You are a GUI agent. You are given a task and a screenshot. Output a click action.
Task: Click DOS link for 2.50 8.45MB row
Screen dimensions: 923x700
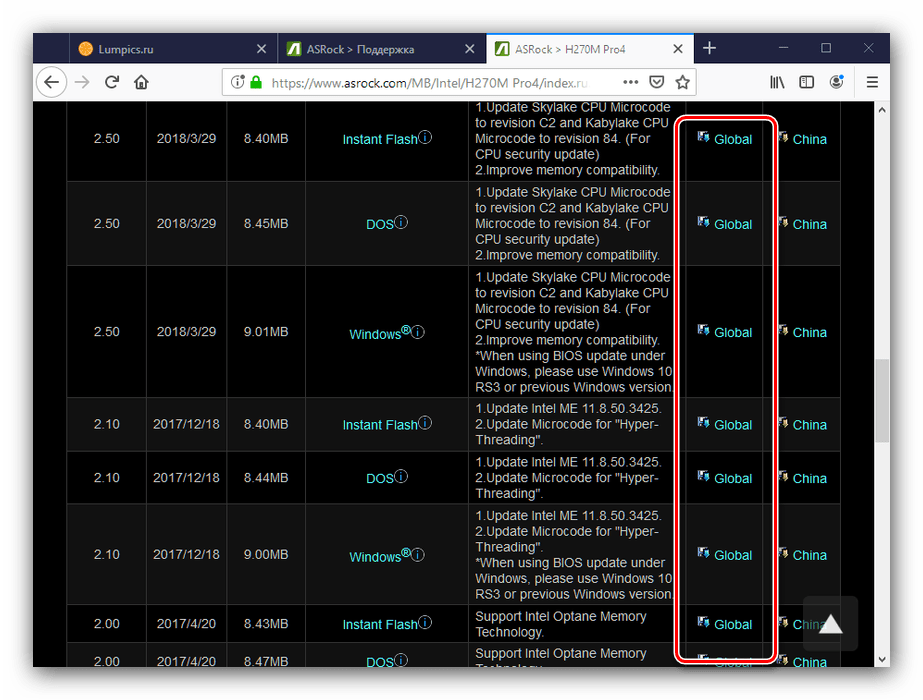[380, 224]
